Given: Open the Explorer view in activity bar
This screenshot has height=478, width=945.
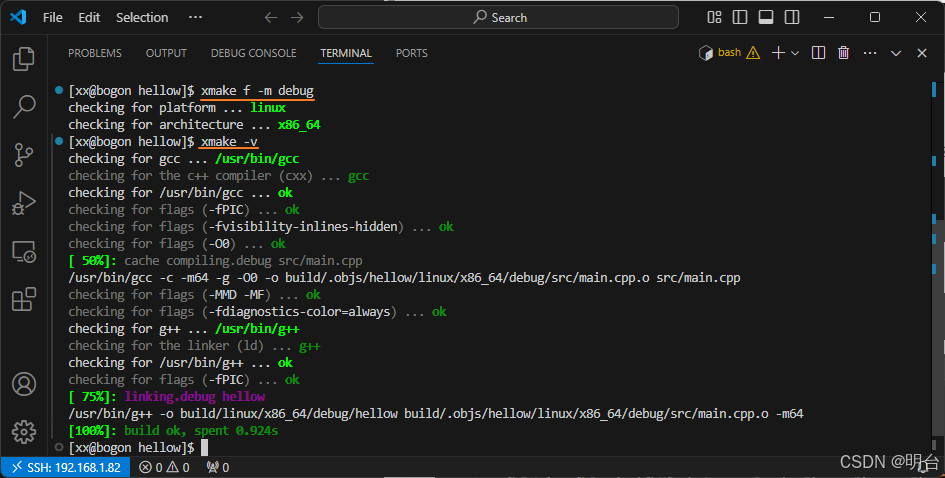Looking at the screenshot, I should [x=24, y=58].
